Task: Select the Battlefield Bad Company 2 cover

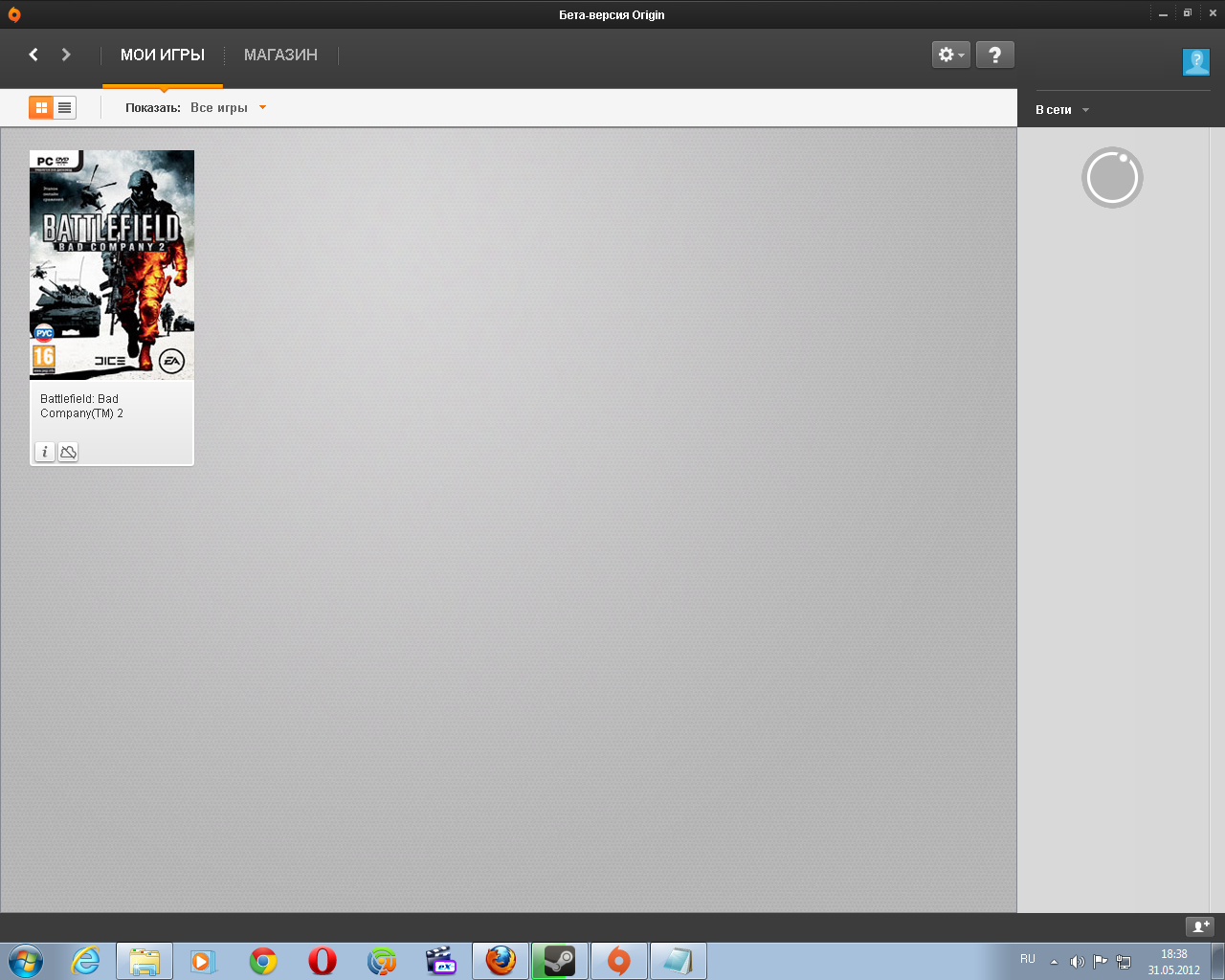Action: 112,264
